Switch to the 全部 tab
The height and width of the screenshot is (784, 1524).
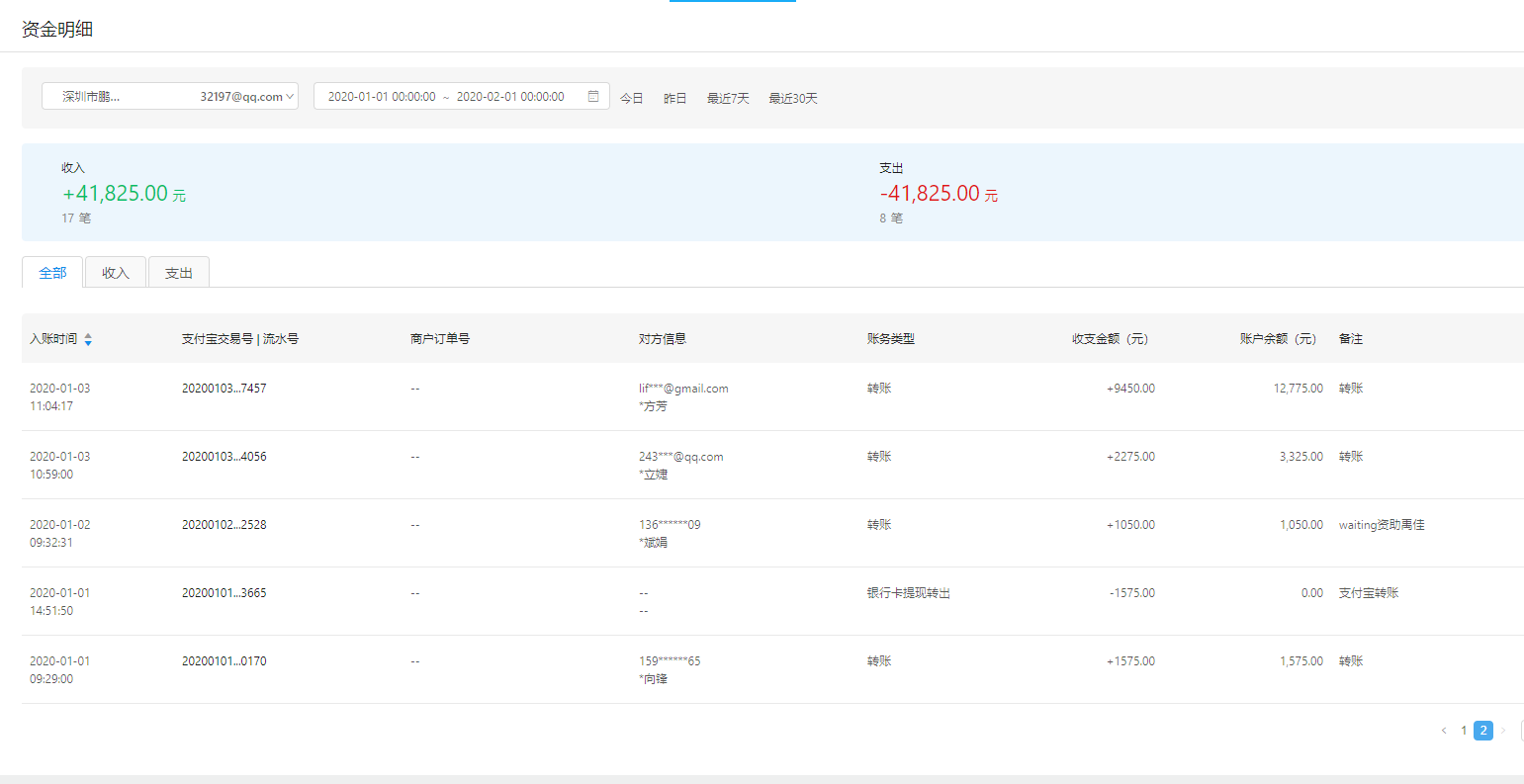(x=52, y=273)
